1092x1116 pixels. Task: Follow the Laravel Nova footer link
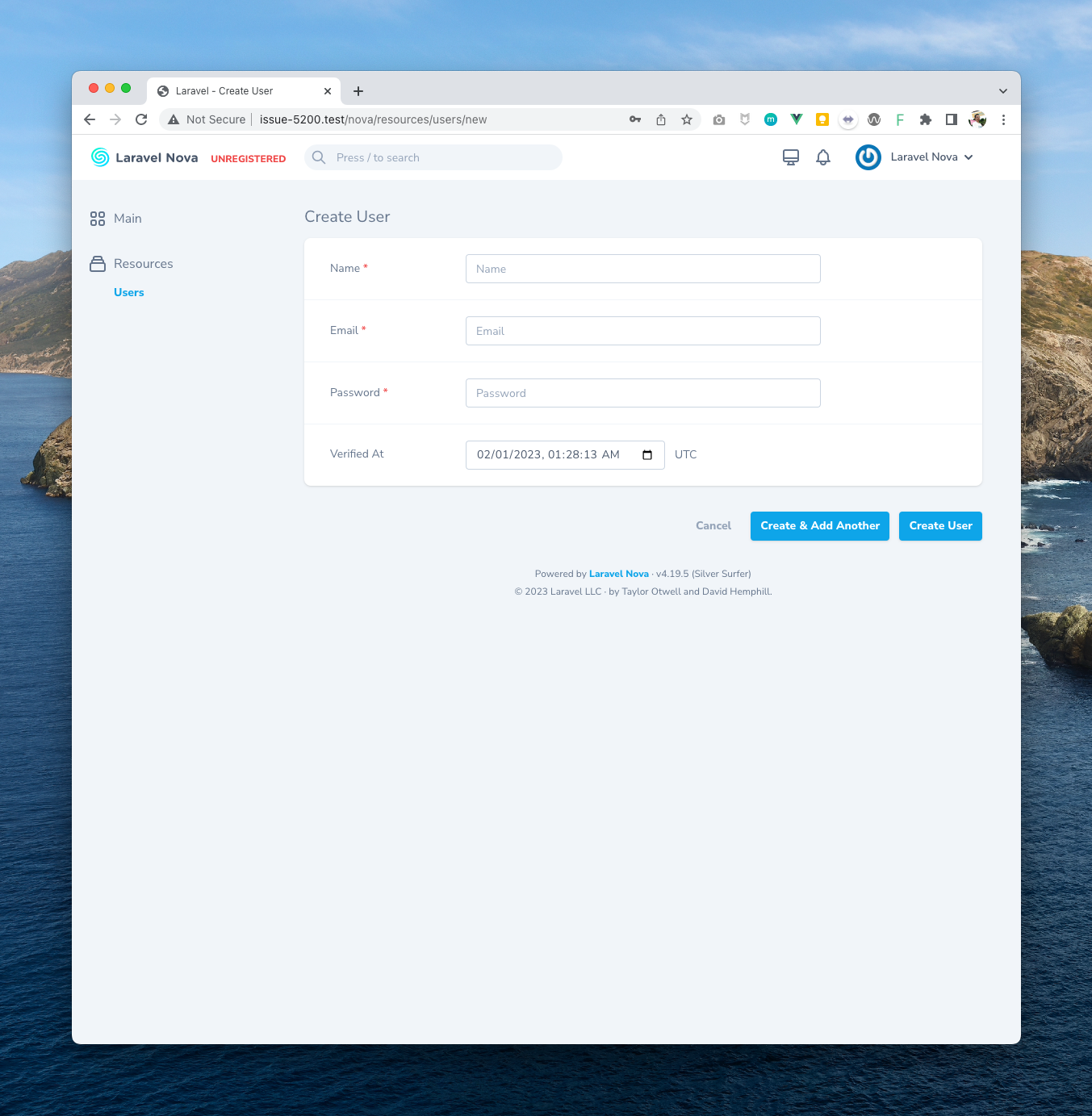point(618,574)
